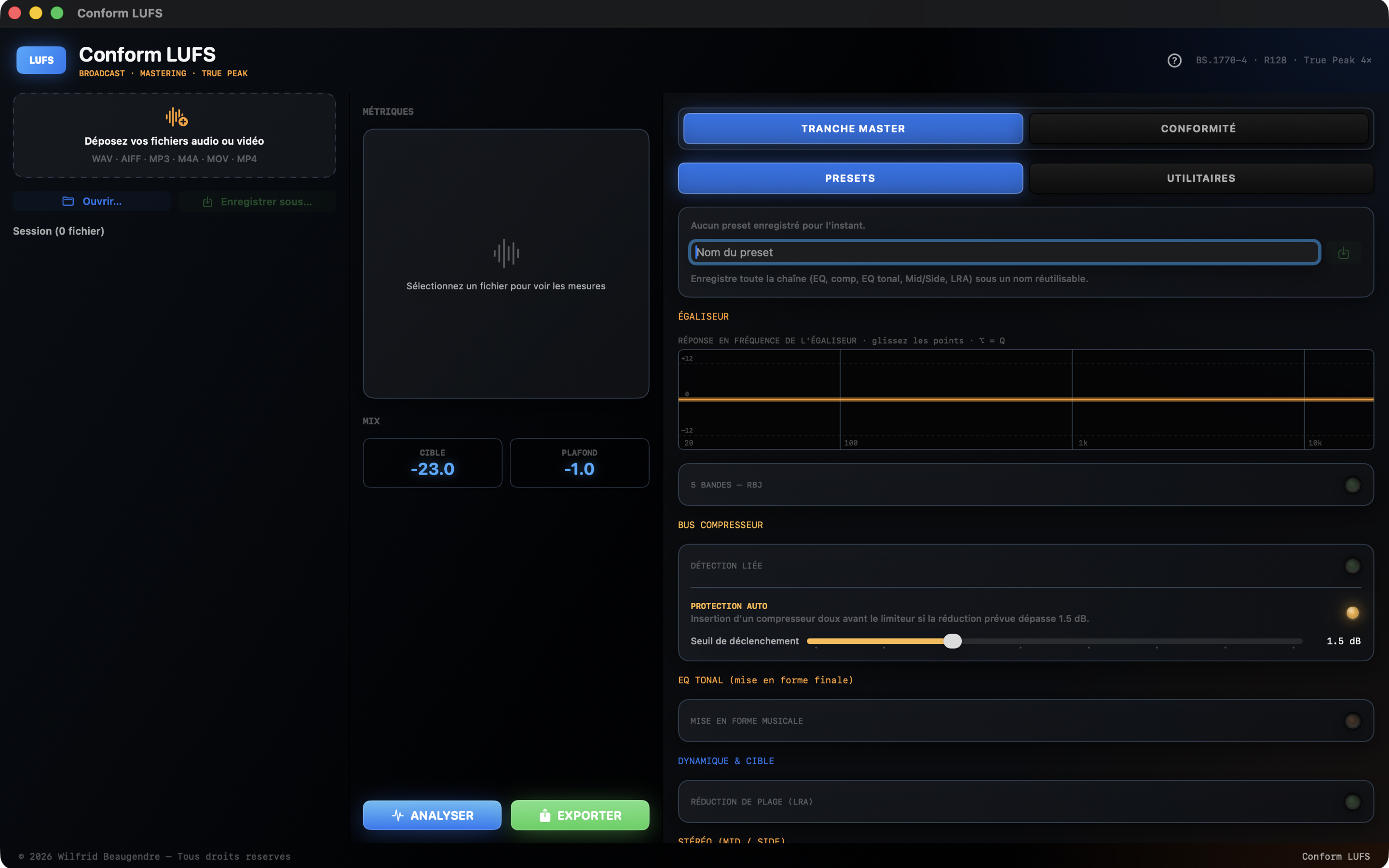Click the orange equalizer response curve line
The height and width of the screenshot is (868, 1389).
point(1026,399)
